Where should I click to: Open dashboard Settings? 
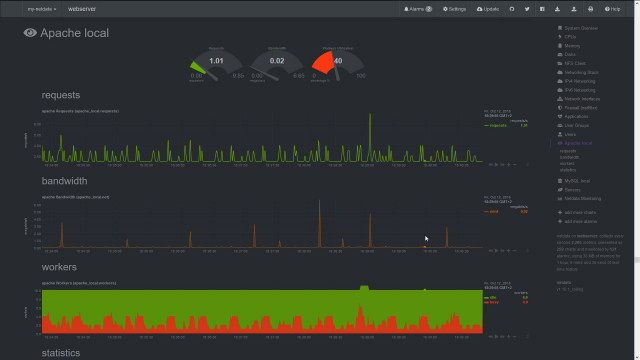tap(454, 9)
